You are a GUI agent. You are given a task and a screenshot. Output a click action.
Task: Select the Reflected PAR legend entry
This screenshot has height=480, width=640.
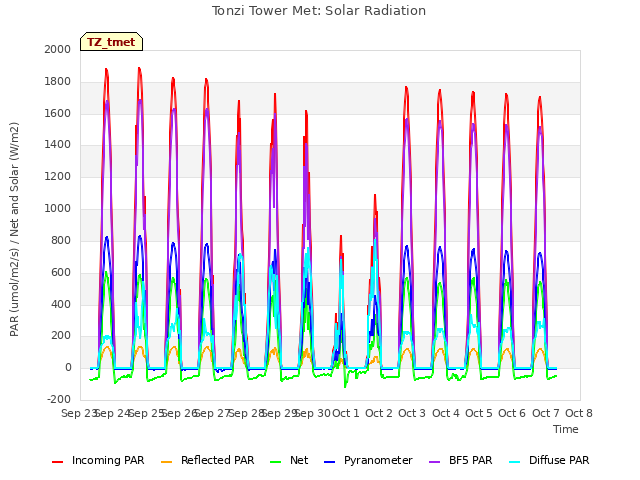coord(207,461)
